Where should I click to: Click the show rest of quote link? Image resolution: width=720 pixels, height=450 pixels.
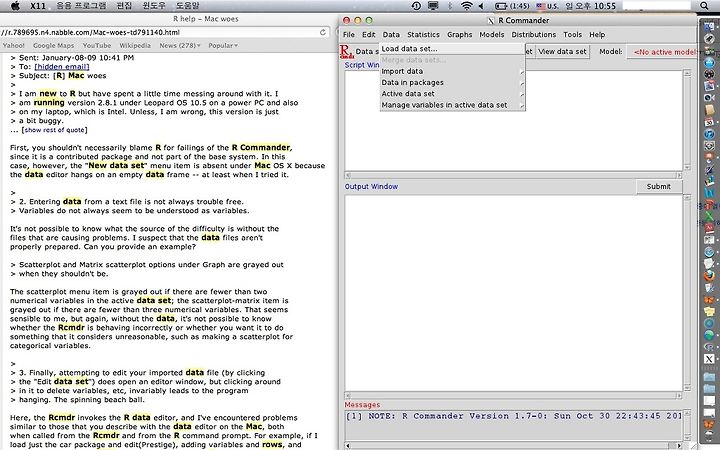pos(54,130)
